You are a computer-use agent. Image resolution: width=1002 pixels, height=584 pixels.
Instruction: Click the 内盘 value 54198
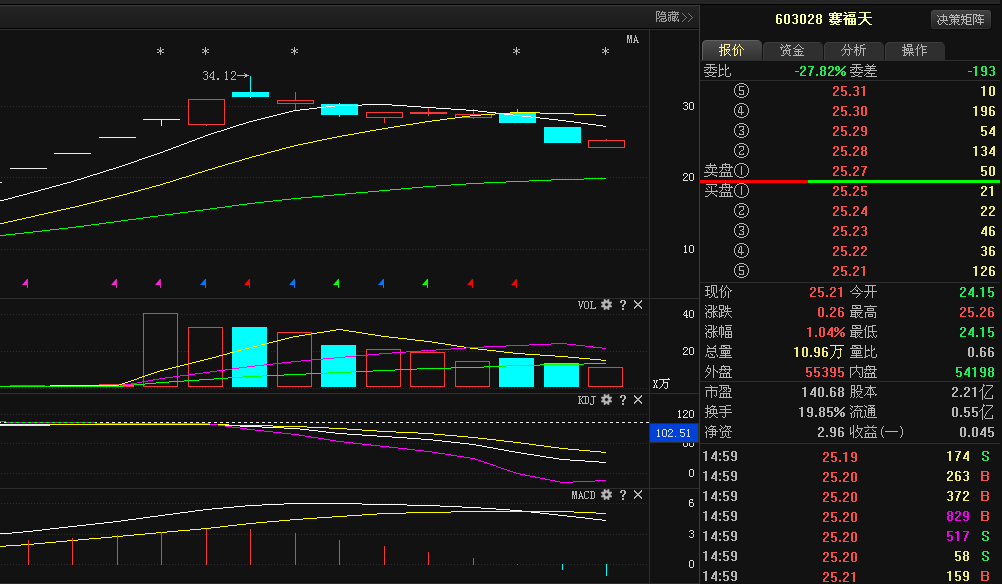coord(975,372)
